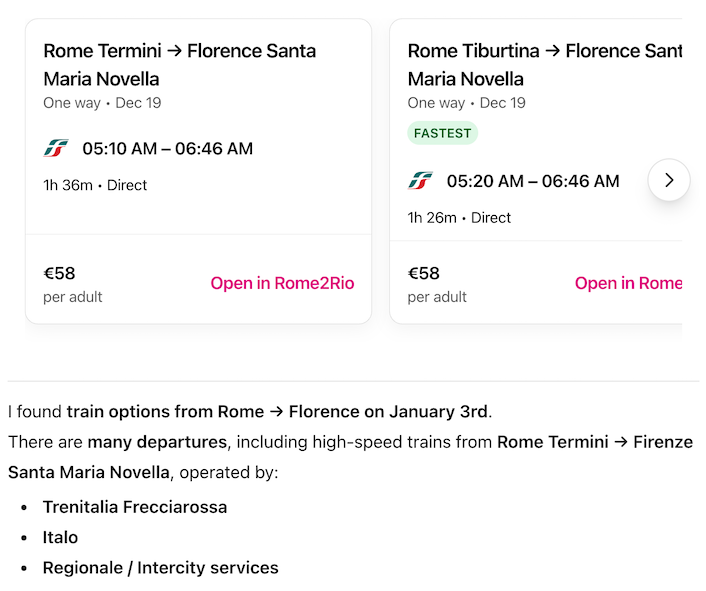Click the green FASTEST badge
Screen dimensions: 706x591
(x=443, y=133)
